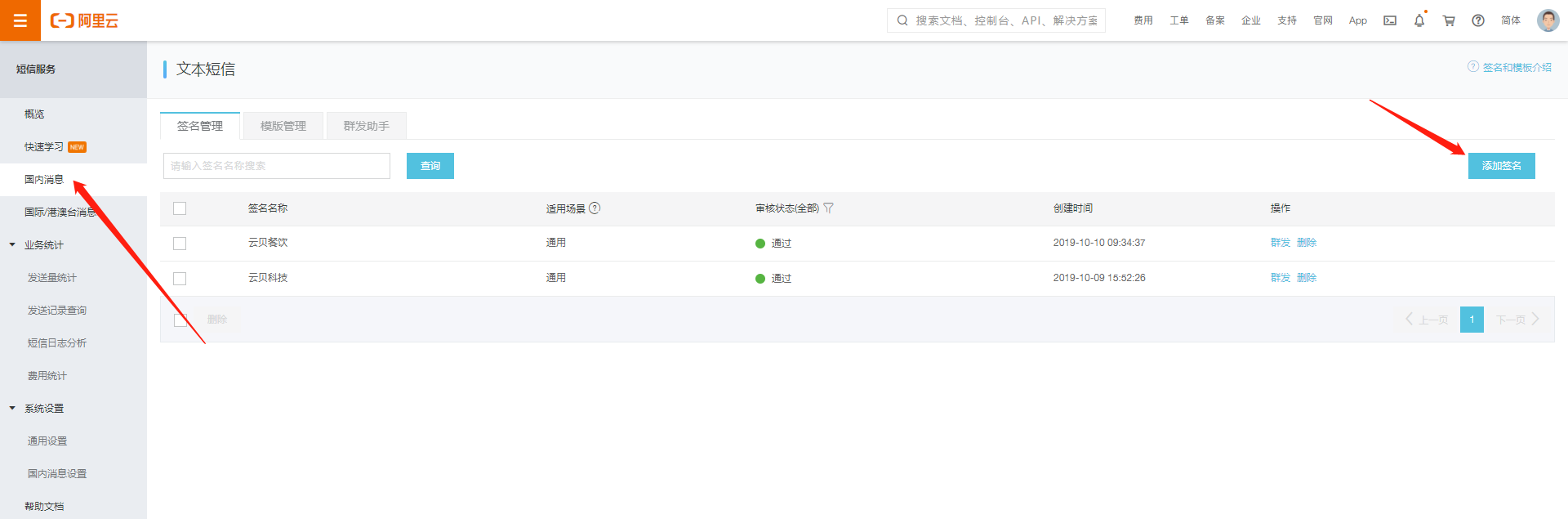Toggle the select-all checkbox in table header

point(180,208)
